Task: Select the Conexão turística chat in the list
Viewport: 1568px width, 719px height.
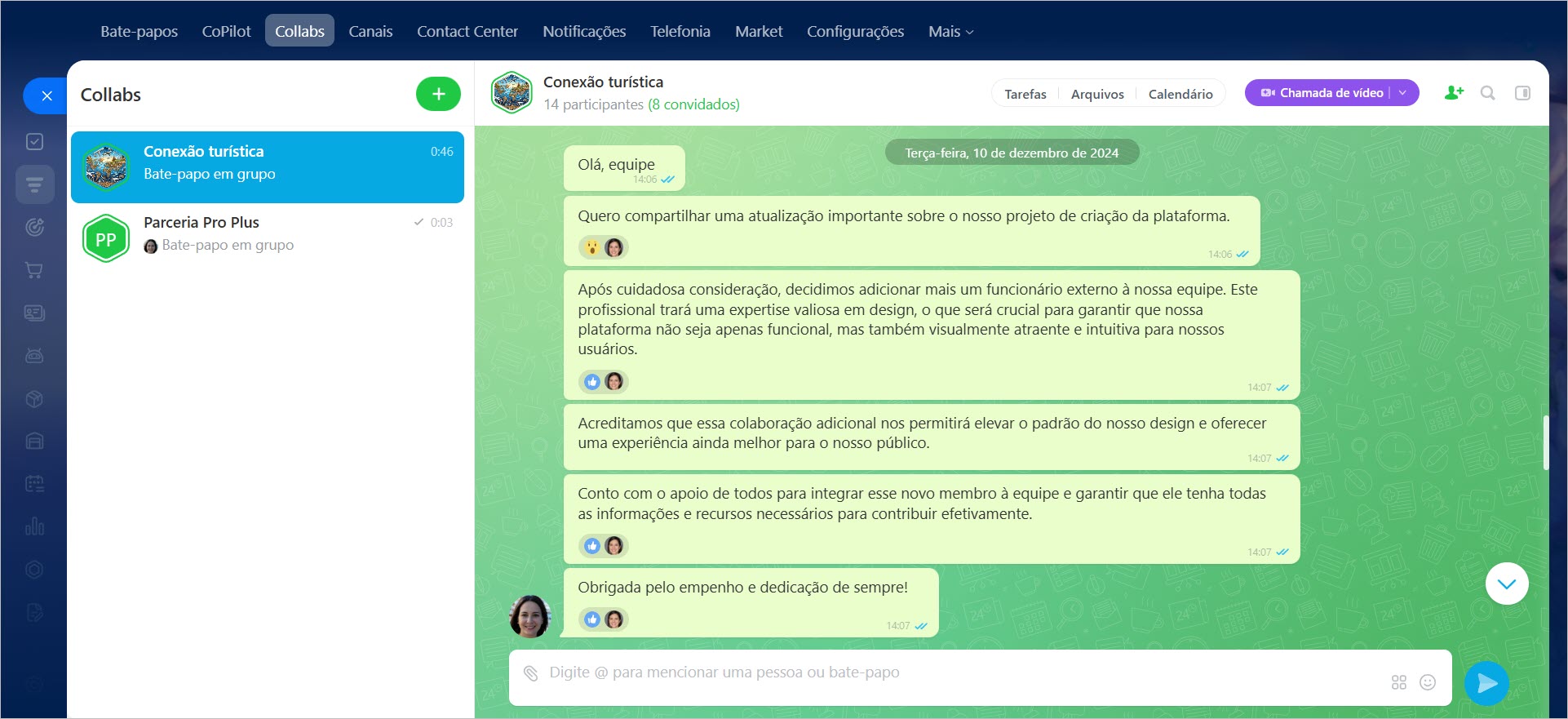Action: click(x=268, y=167)
